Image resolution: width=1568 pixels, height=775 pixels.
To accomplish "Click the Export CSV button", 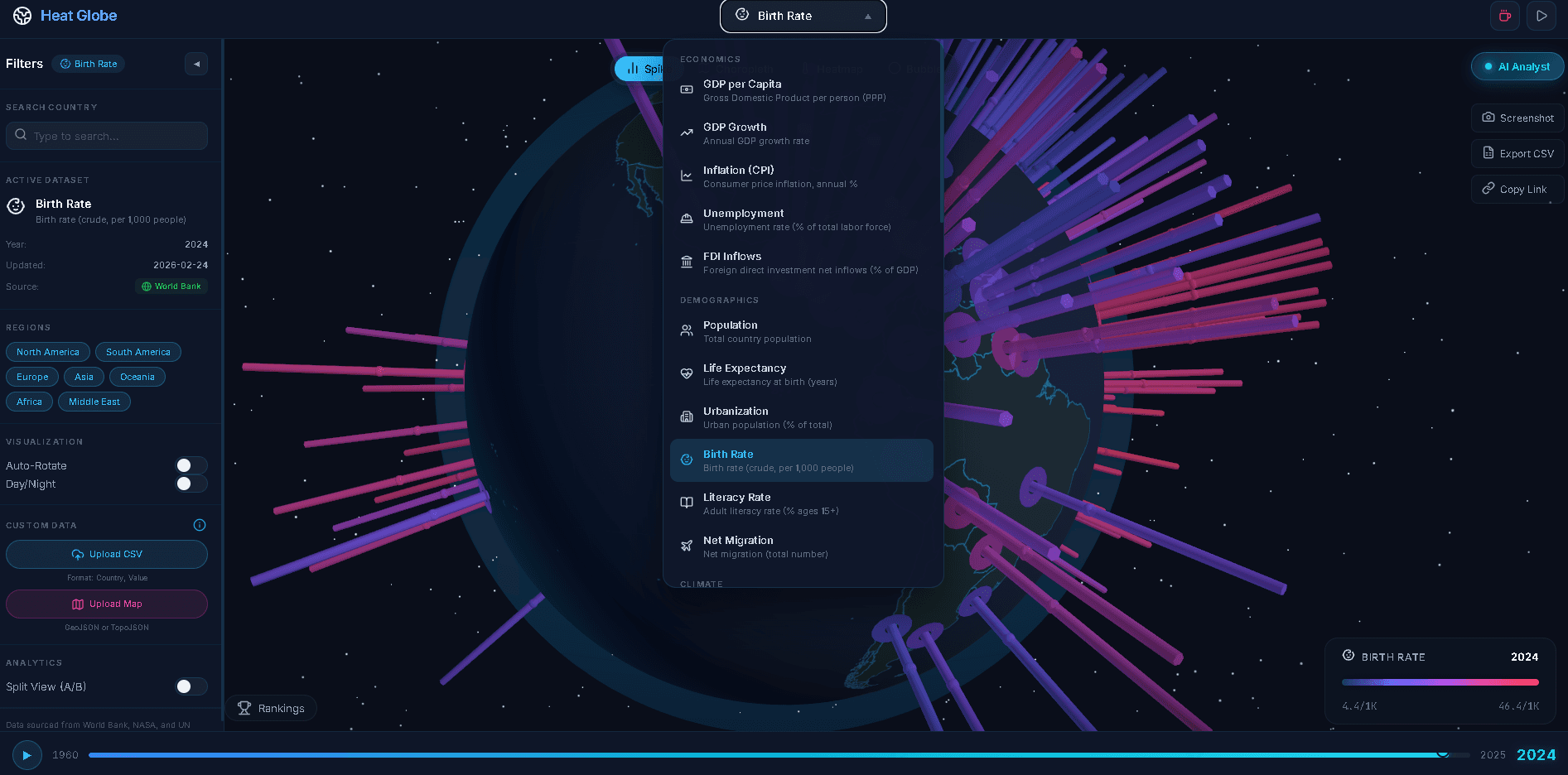I will (x=1517, y=153).
